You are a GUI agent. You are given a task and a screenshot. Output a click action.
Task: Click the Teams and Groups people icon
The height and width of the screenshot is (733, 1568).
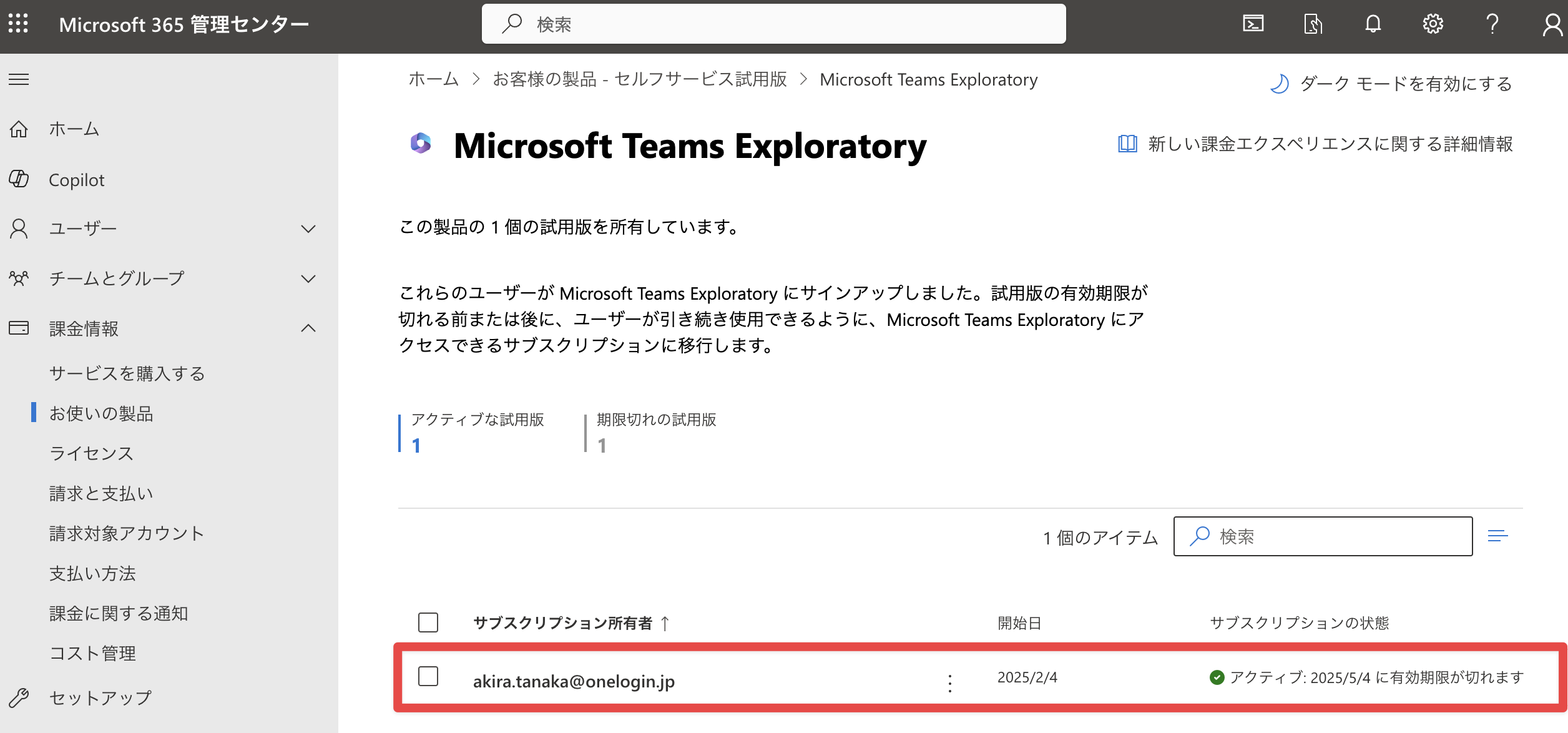pos(19,278)
